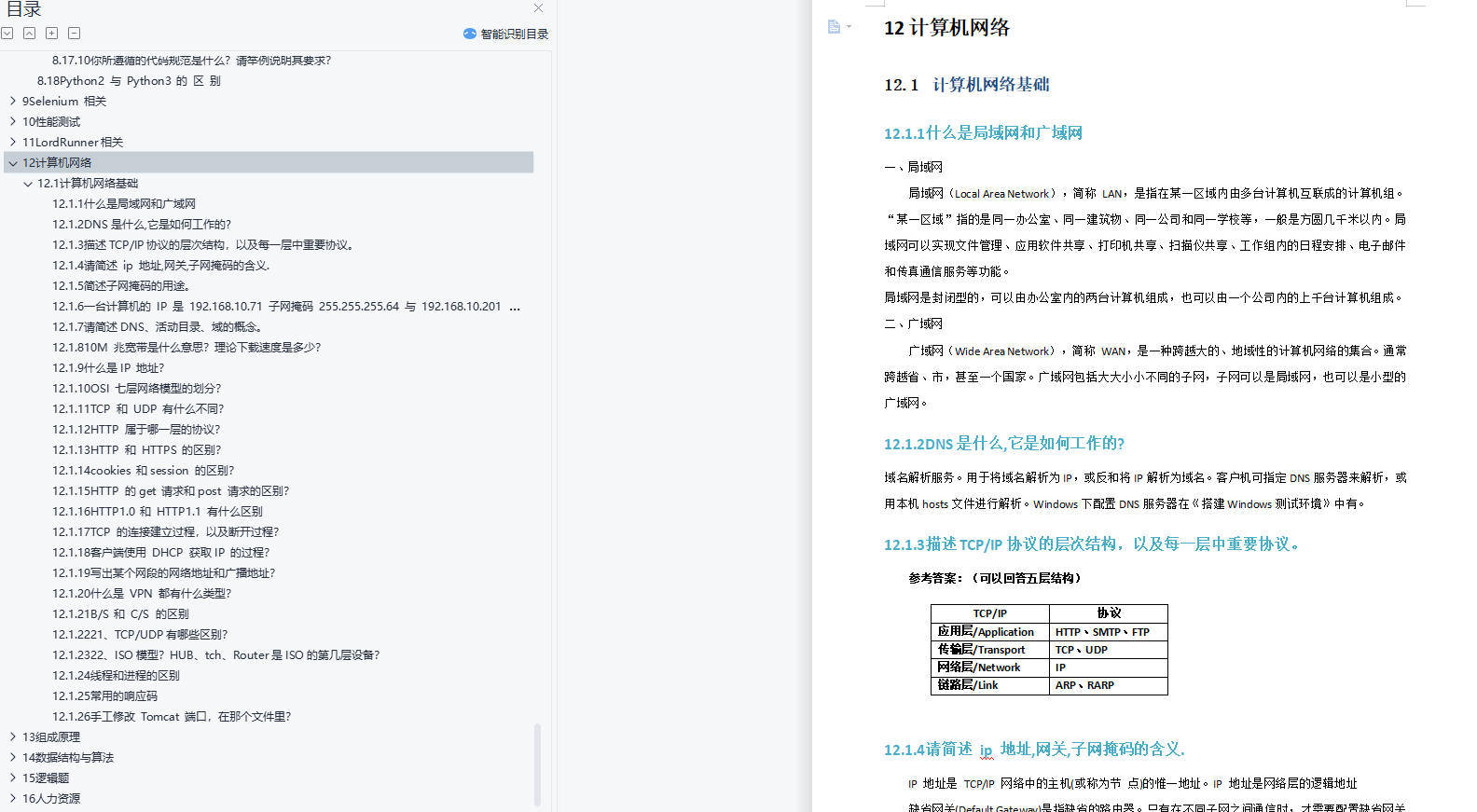Click document heading 12.1.2DNS 是什么,它是如何工作的?
The width and height of the screenshot is (1477, 812).
click(1004, 444)
